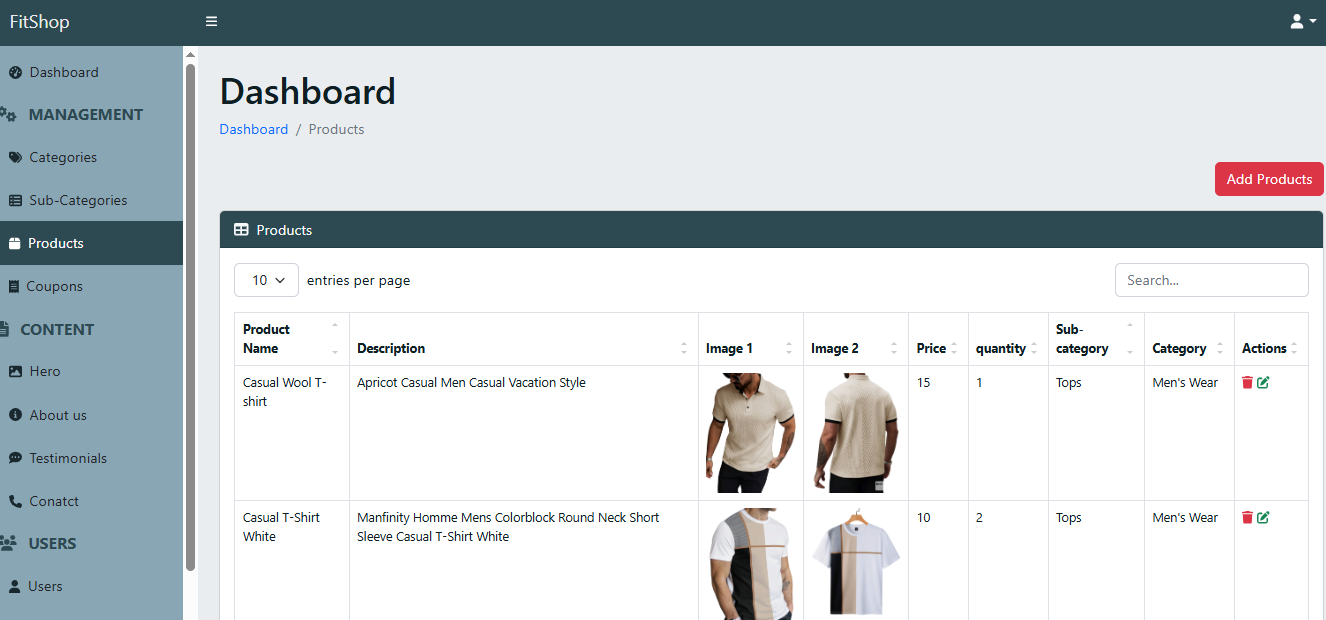The width and height of the screenshot is (1326, 620).
Task: Follow the Dashboard breadcrumb link
Action: tap(253, 130)
